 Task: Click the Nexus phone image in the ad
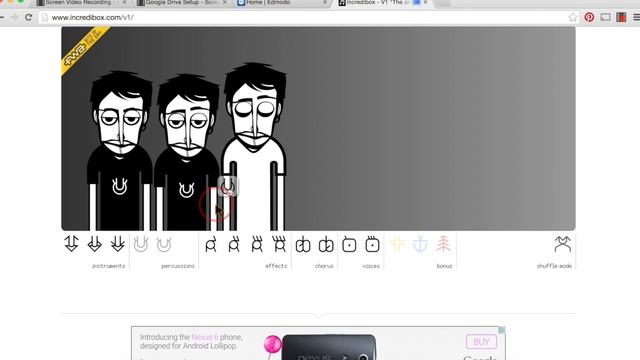[329, 347]
